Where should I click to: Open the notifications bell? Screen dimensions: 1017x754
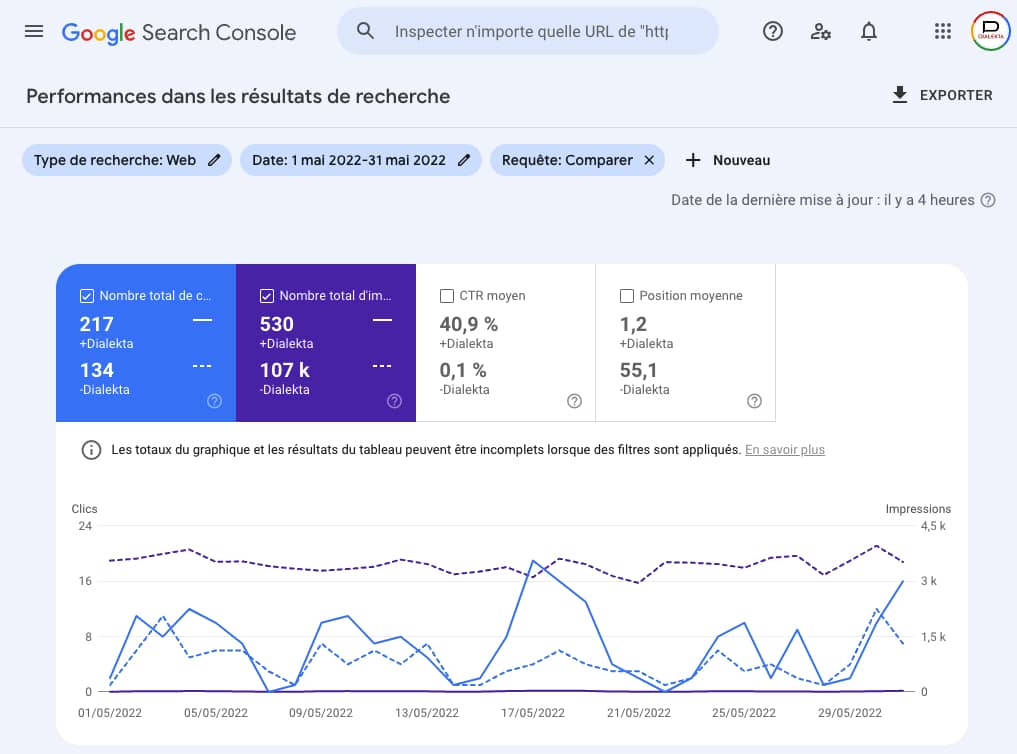(x=869, y=31)
